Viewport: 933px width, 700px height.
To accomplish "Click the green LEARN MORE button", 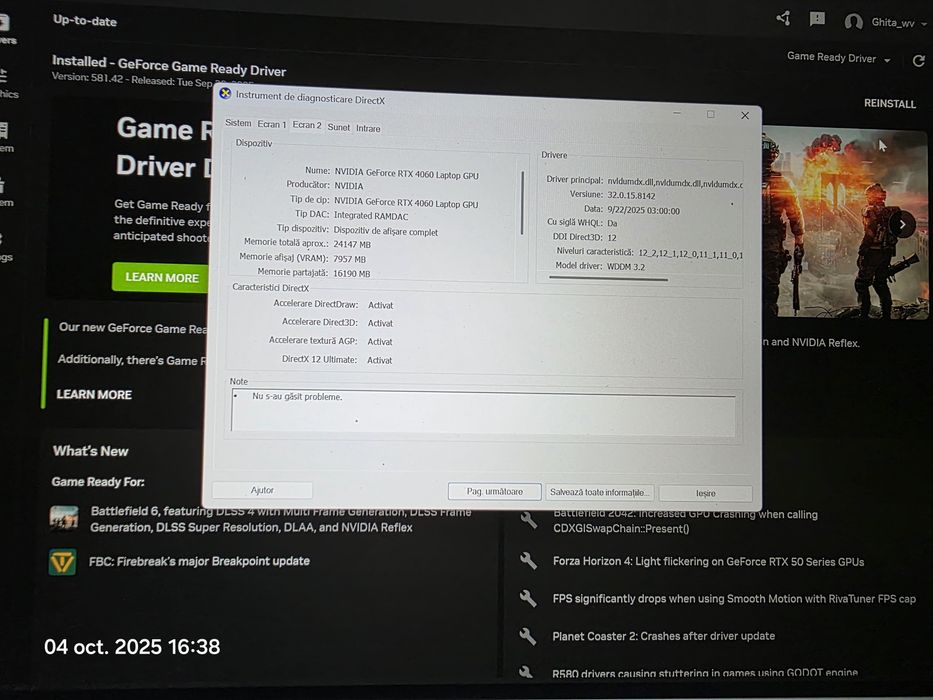I will (x=161, y=277).
